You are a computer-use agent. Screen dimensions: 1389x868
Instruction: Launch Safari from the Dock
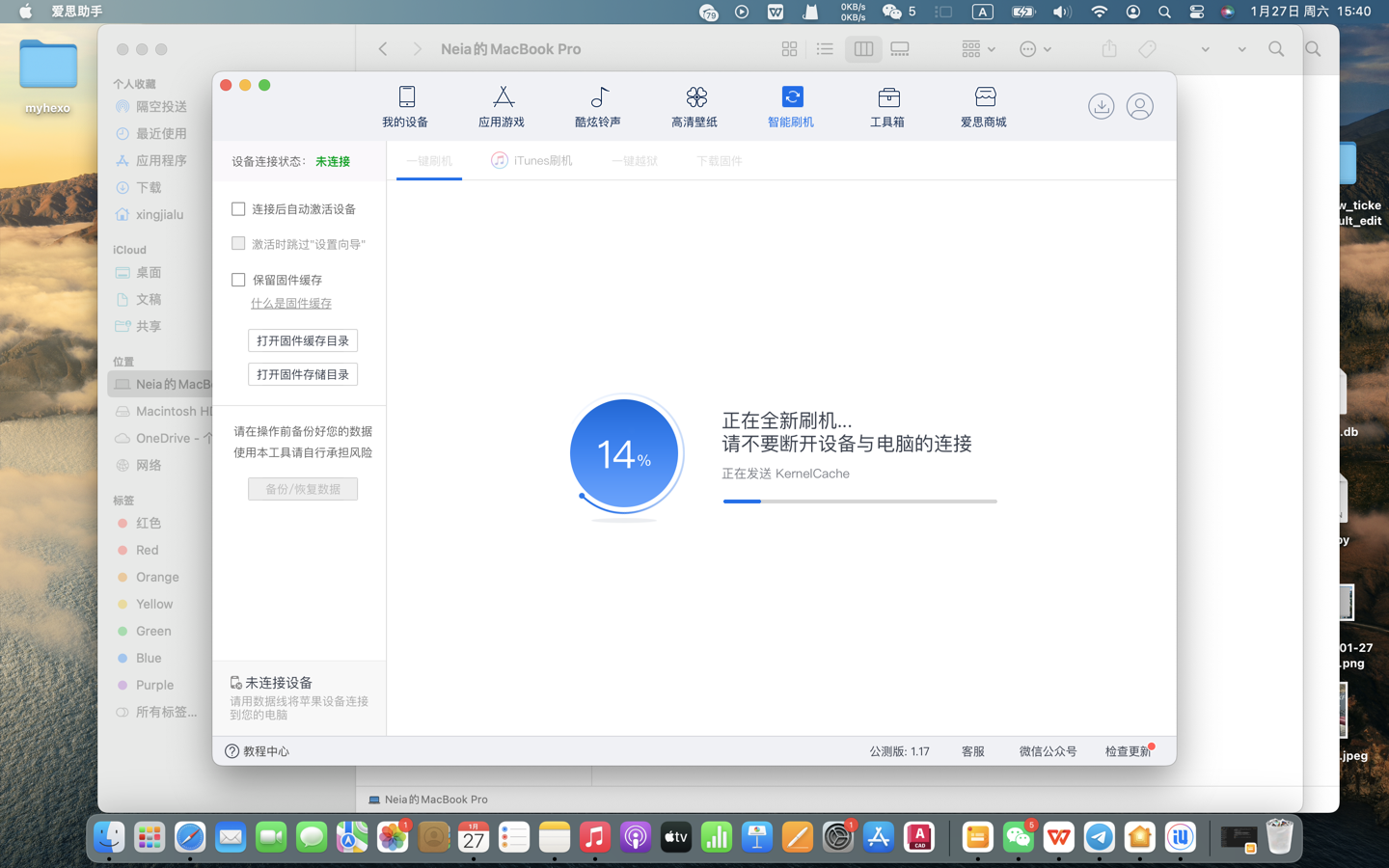[x=190, y=837]
